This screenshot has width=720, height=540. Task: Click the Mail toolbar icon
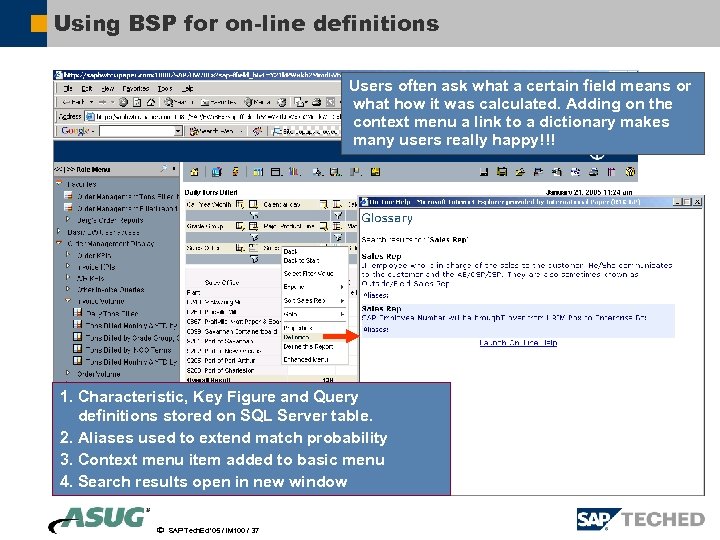(x=301, y=102)
